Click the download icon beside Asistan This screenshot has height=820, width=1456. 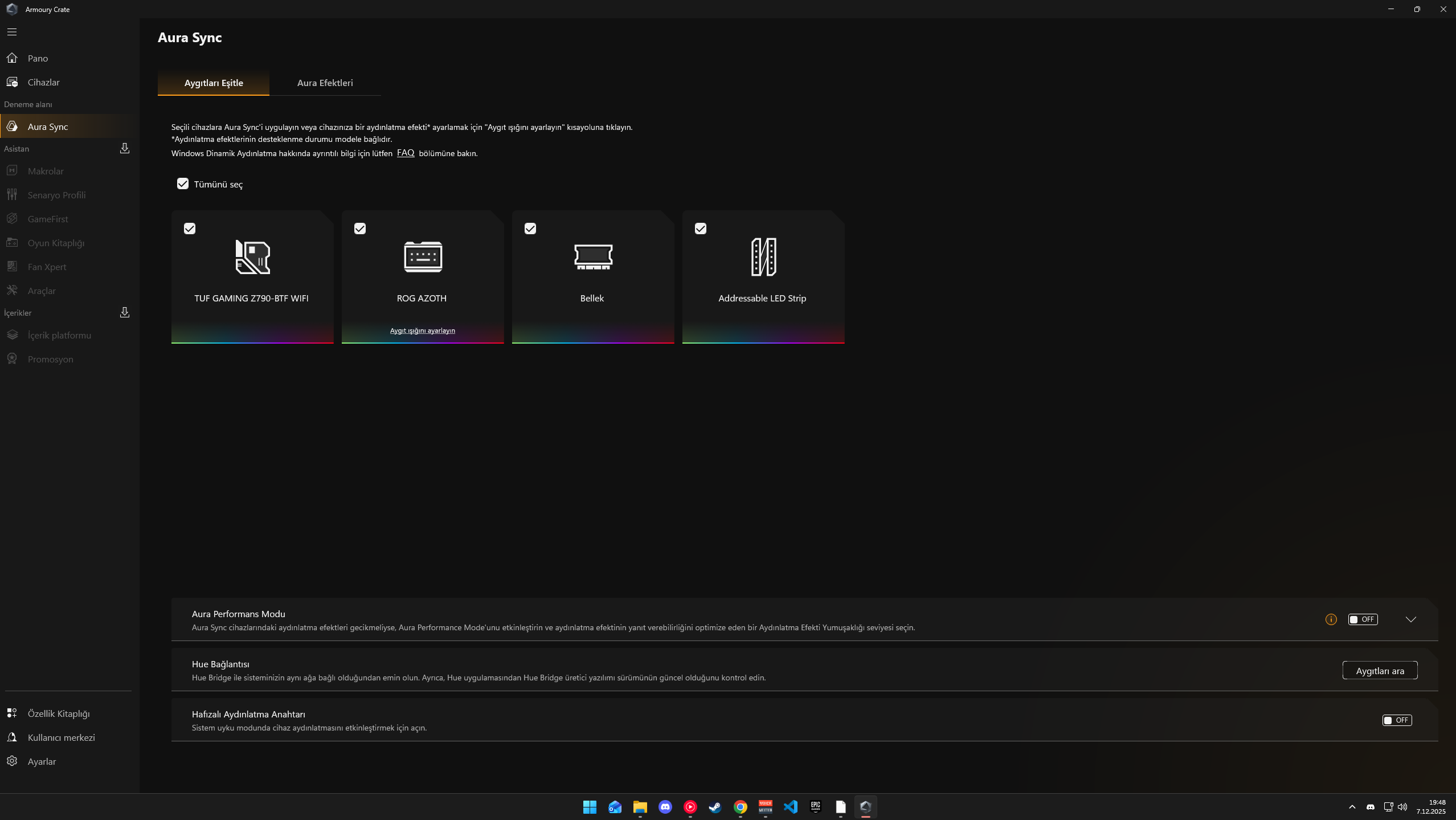tap(125, 148)
